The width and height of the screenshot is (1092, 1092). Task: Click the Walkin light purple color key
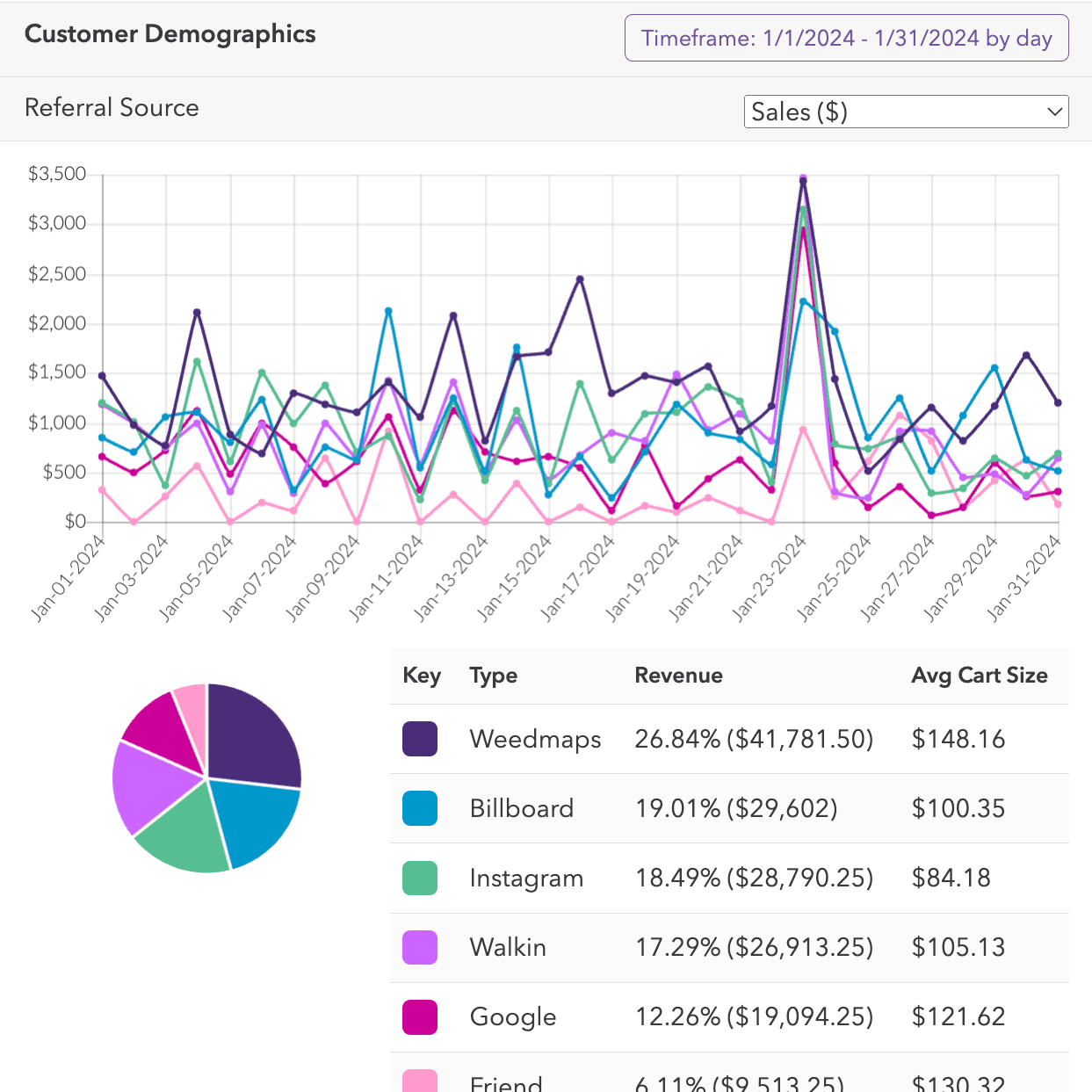419,947
